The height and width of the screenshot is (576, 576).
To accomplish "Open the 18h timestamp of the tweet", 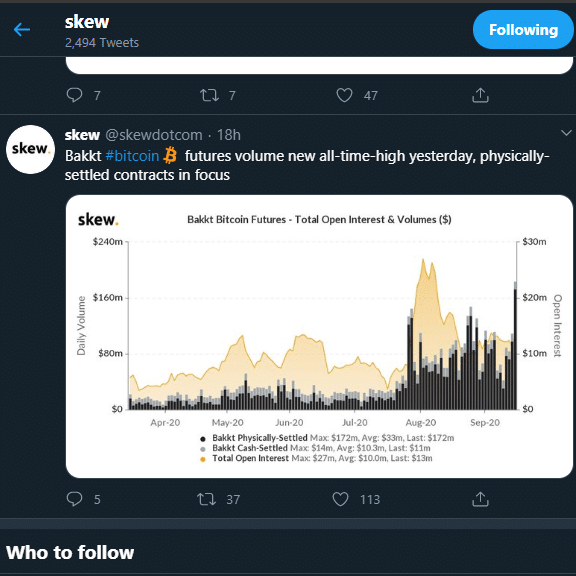I will 228,135.
